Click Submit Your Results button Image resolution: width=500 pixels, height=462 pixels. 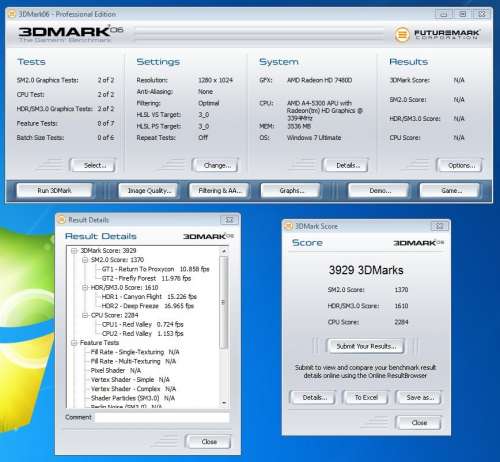pos(365,346)
